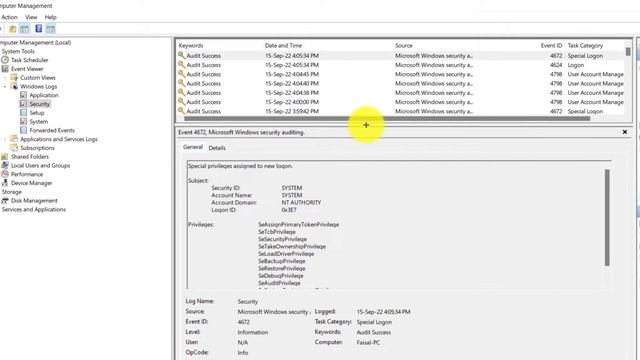Click the Disk Management icon
This screenshot has height=360, width=640.
tap(5, 200)
